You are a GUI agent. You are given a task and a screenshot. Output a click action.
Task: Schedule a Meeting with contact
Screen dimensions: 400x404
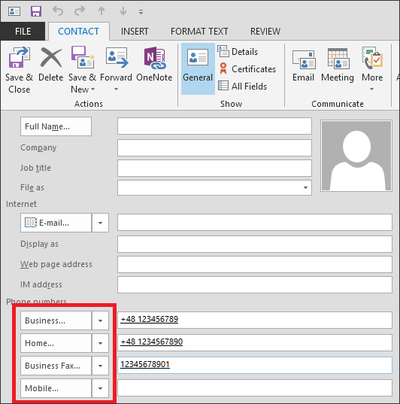point(338,58)
